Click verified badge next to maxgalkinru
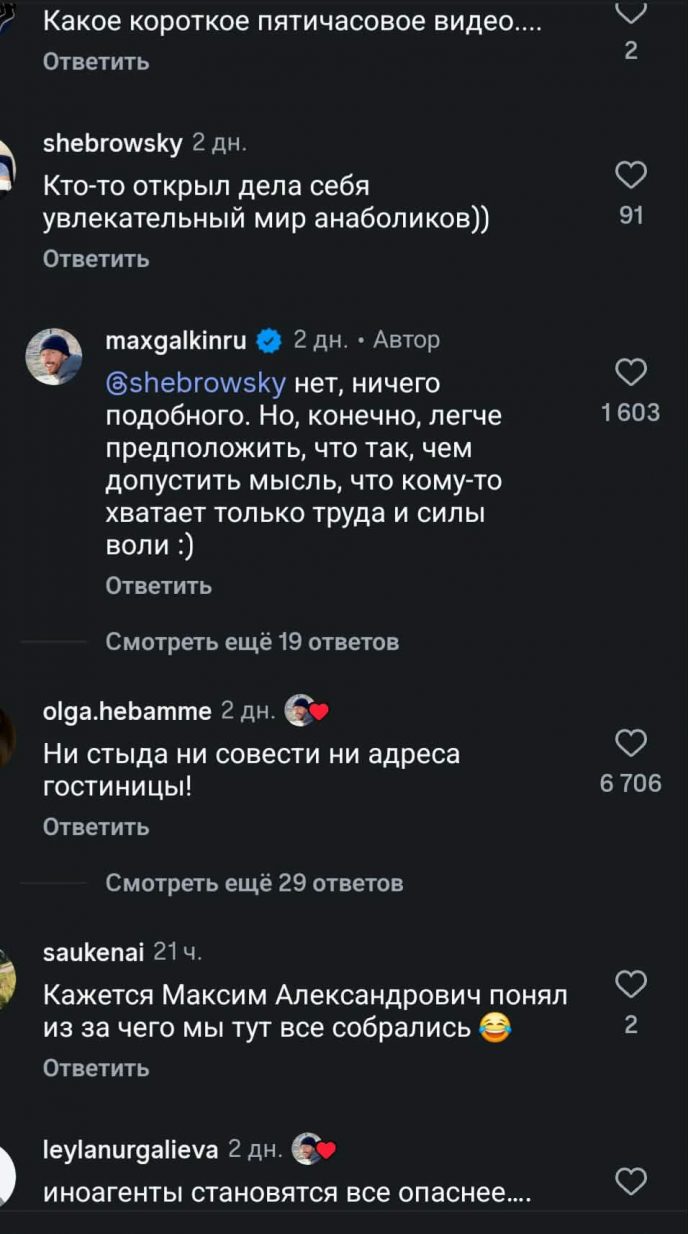Screen dimensions: 688x1234 269,341
